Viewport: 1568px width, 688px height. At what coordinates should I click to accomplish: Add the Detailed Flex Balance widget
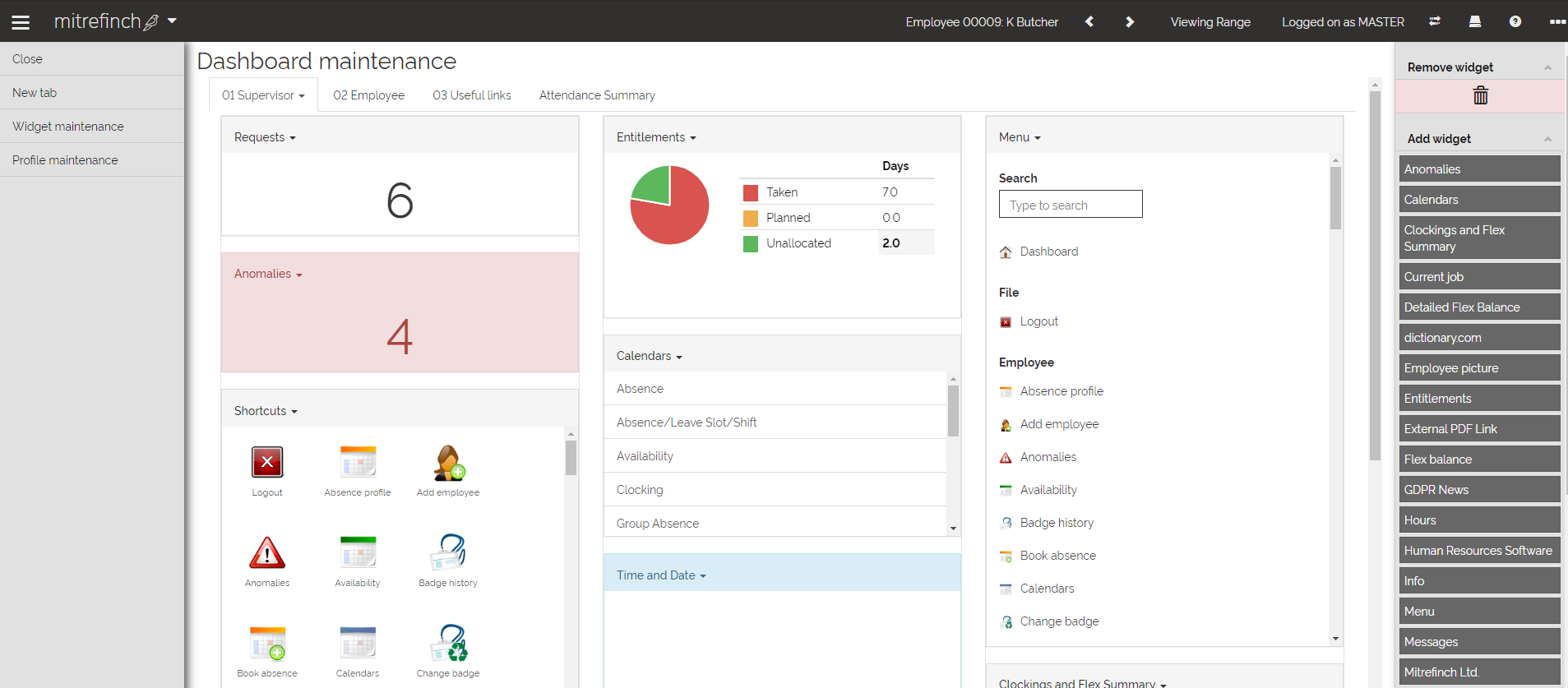[1479, 307]
